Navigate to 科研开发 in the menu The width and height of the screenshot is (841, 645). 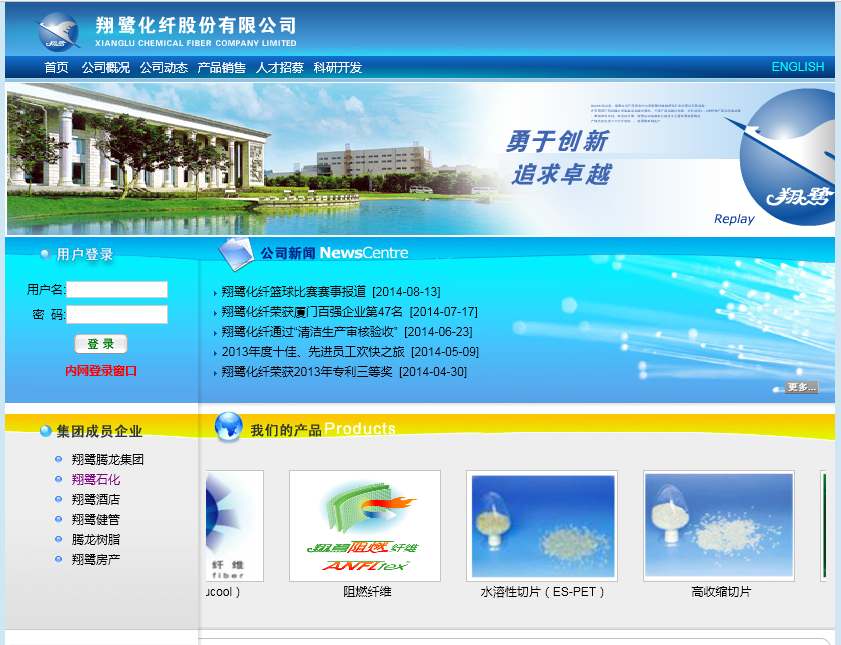[338, 68]
